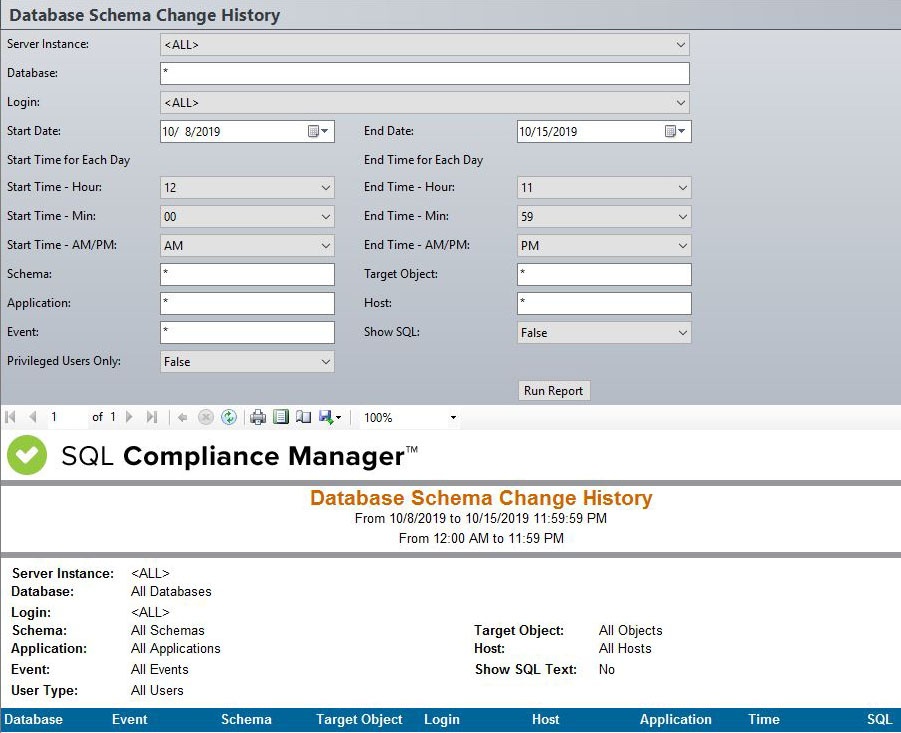Screen dimensions: 901x733
Task: Click the Run Report button
Action: 554,391
